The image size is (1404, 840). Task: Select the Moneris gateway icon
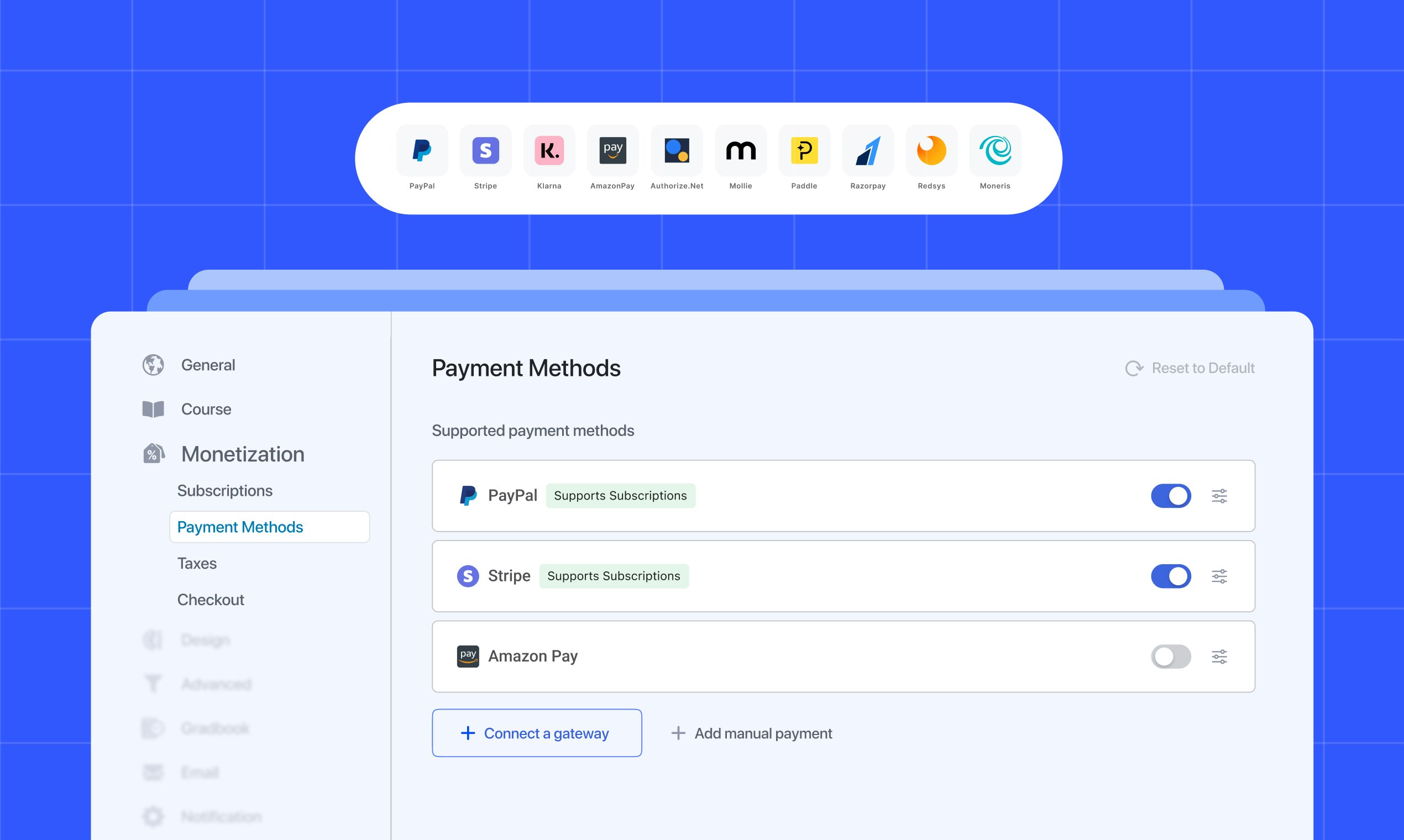point(995,150)
